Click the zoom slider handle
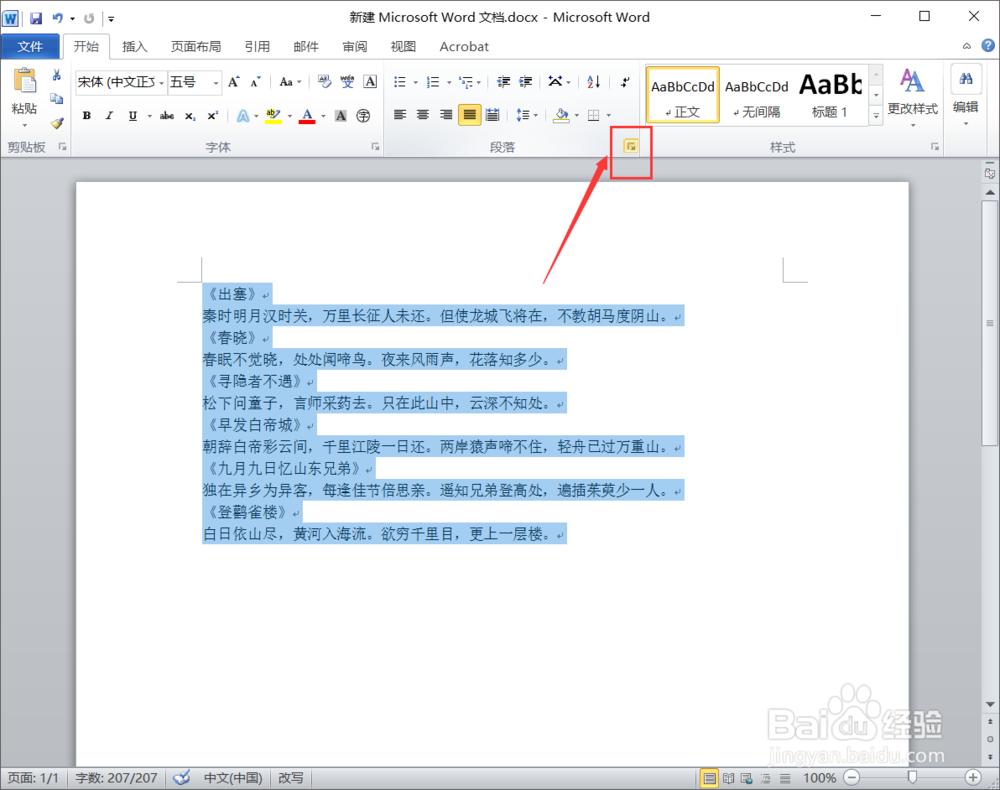The height and width of the screenshot is (790, 1000). [912, 777]
